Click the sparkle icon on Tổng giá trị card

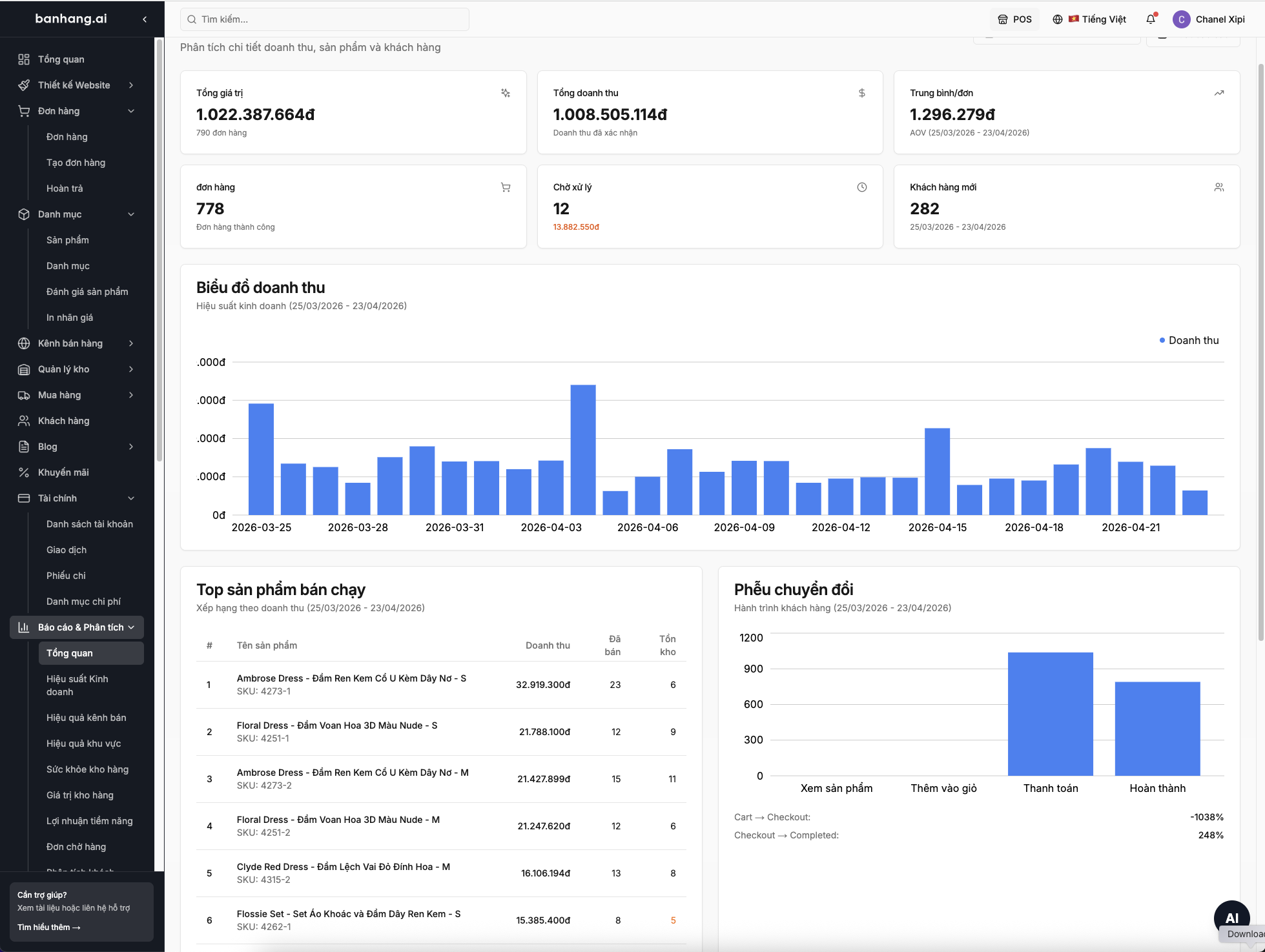[x=506, y=93]
